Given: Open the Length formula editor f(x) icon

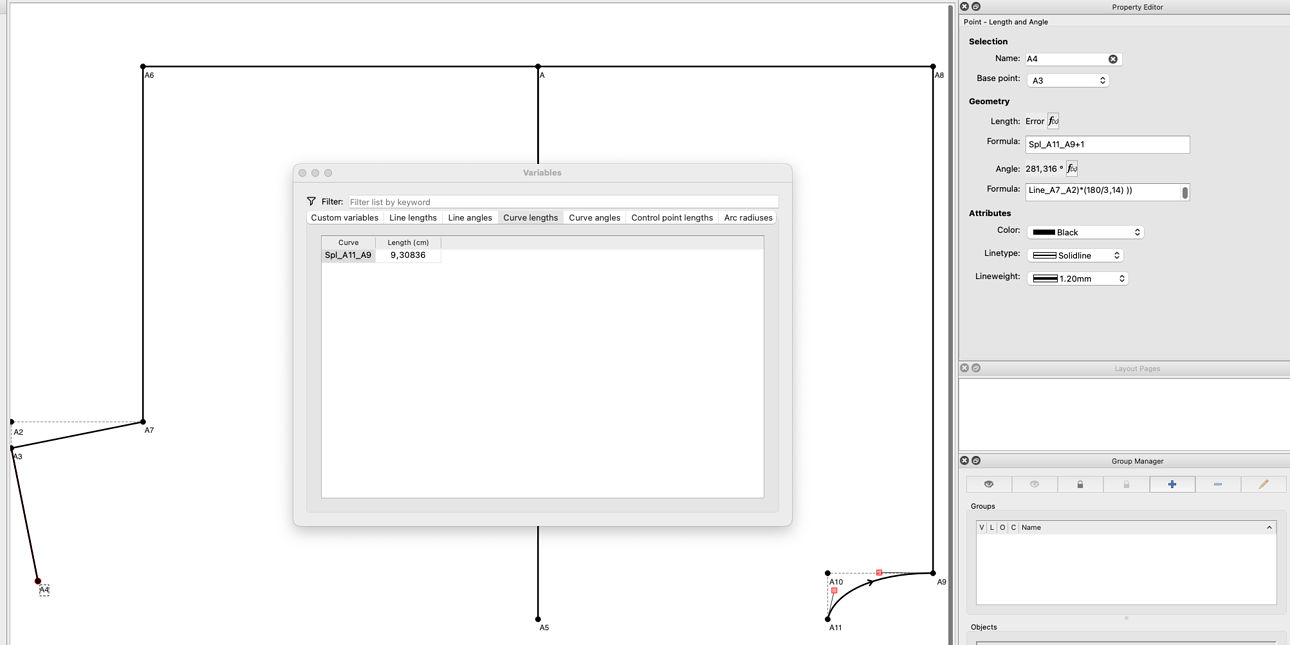Looking at the screenshot, I should (x=1053, y=121).
